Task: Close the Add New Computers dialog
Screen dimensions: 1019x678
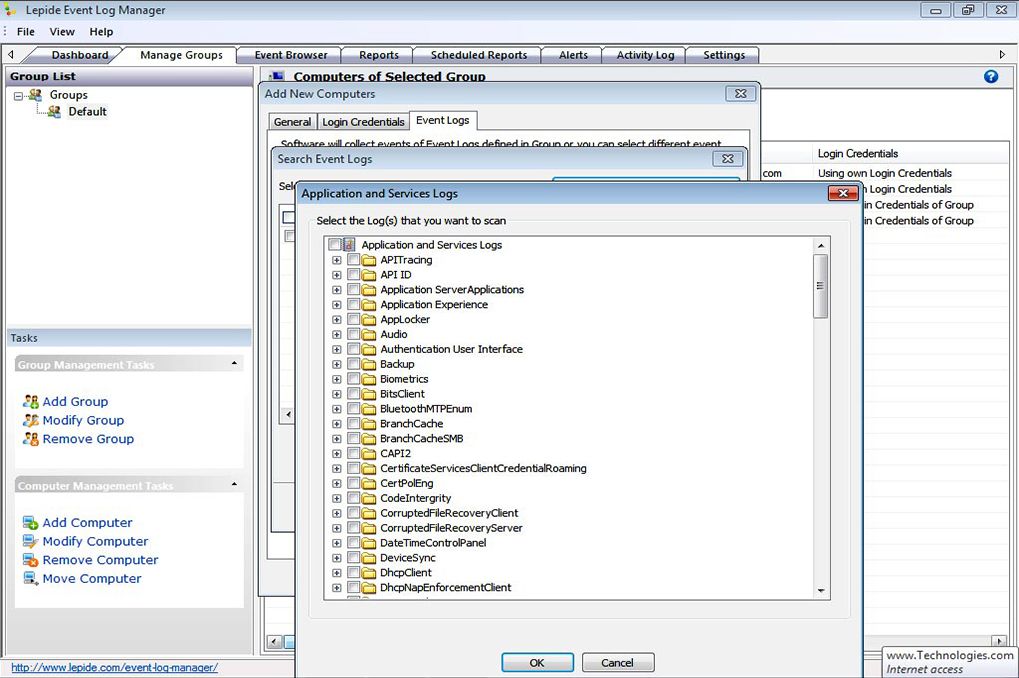Action: pos(740,94)
